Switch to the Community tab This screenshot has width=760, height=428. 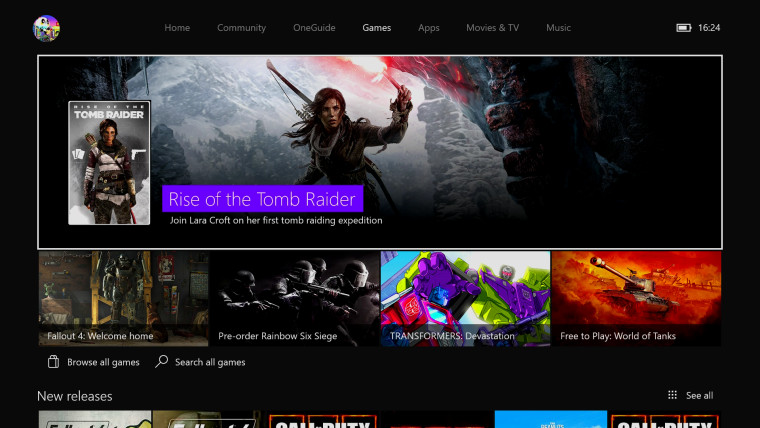click(241, 28)
